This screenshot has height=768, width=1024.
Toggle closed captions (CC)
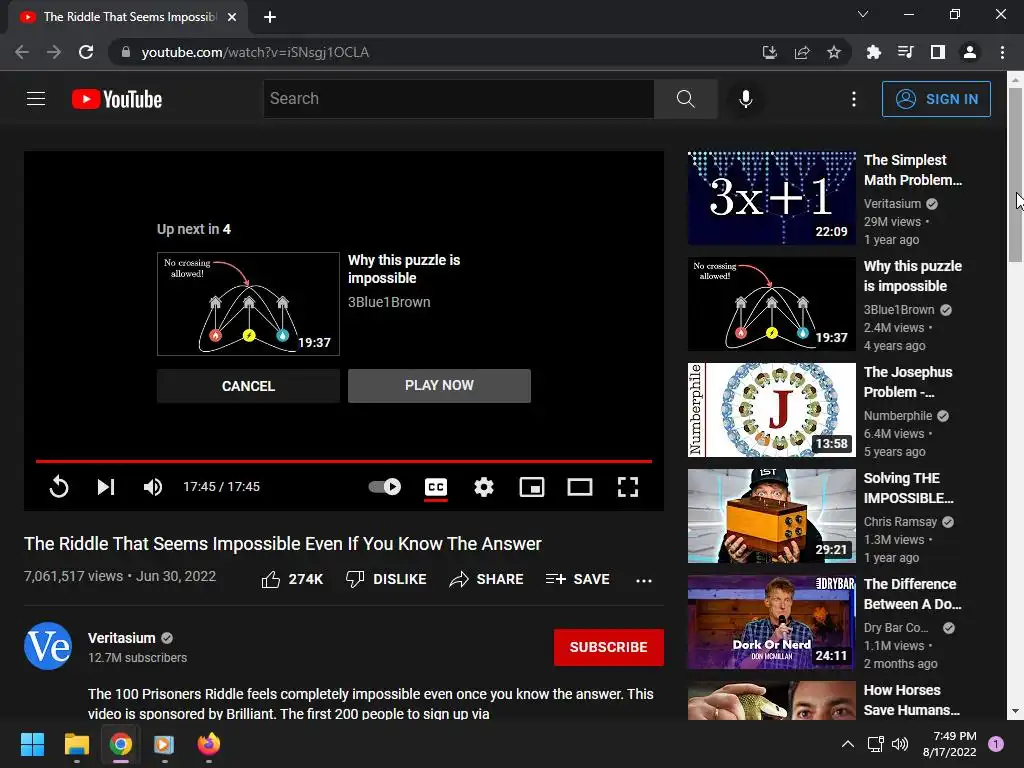point(436,487)
